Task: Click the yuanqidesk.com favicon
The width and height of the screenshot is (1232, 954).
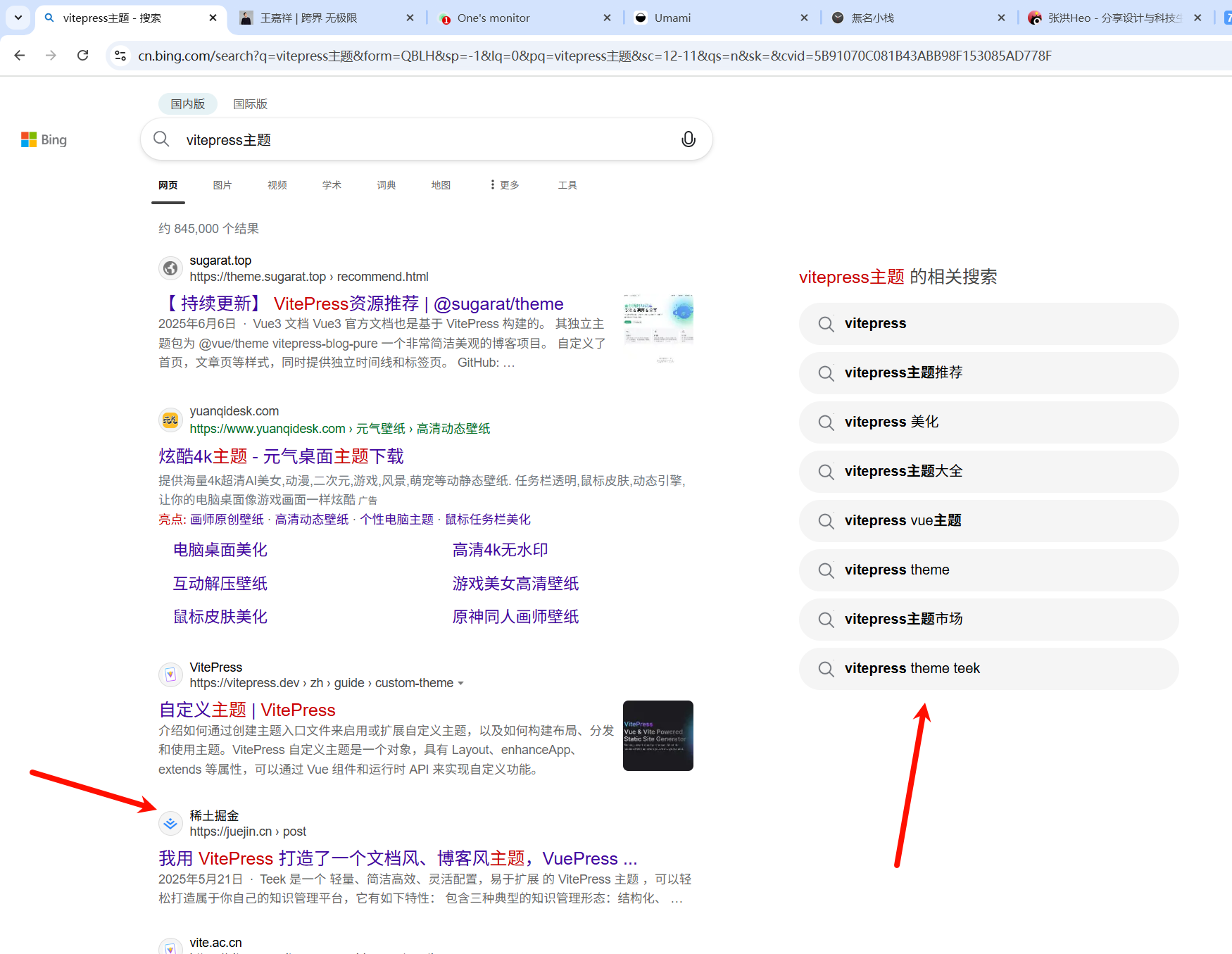Action: (x=170, y=420)
